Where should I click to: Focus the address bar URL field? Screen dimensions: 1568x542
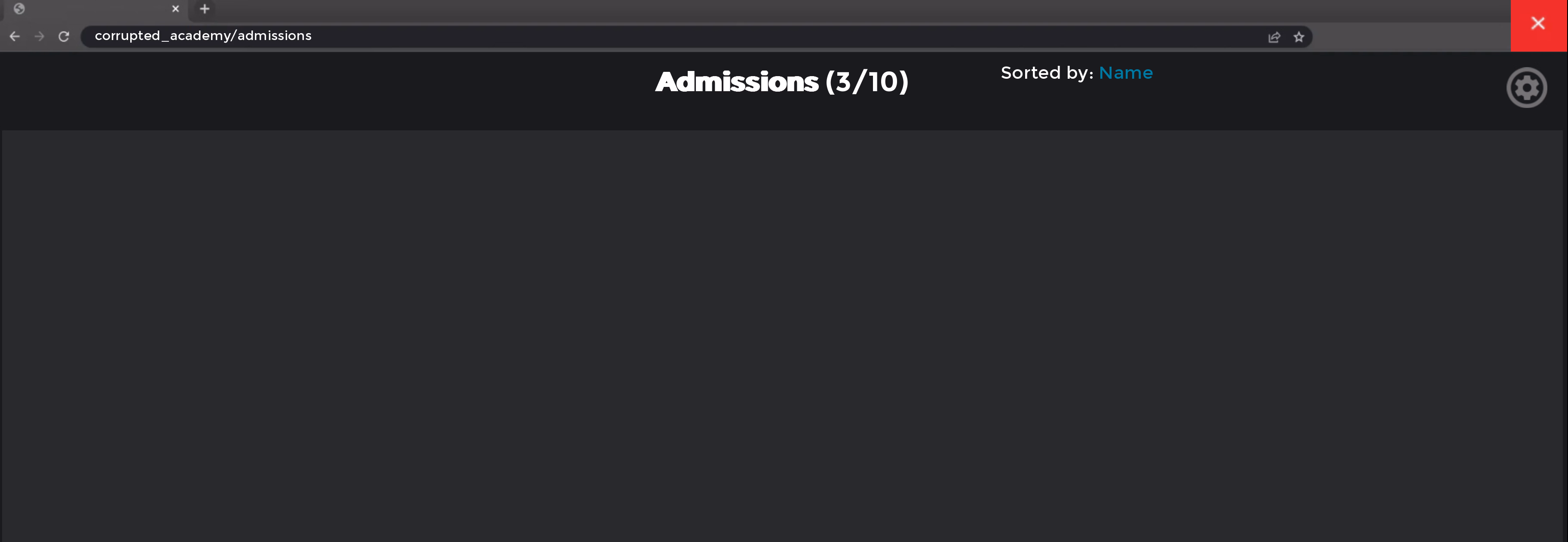tap(730, 37)
